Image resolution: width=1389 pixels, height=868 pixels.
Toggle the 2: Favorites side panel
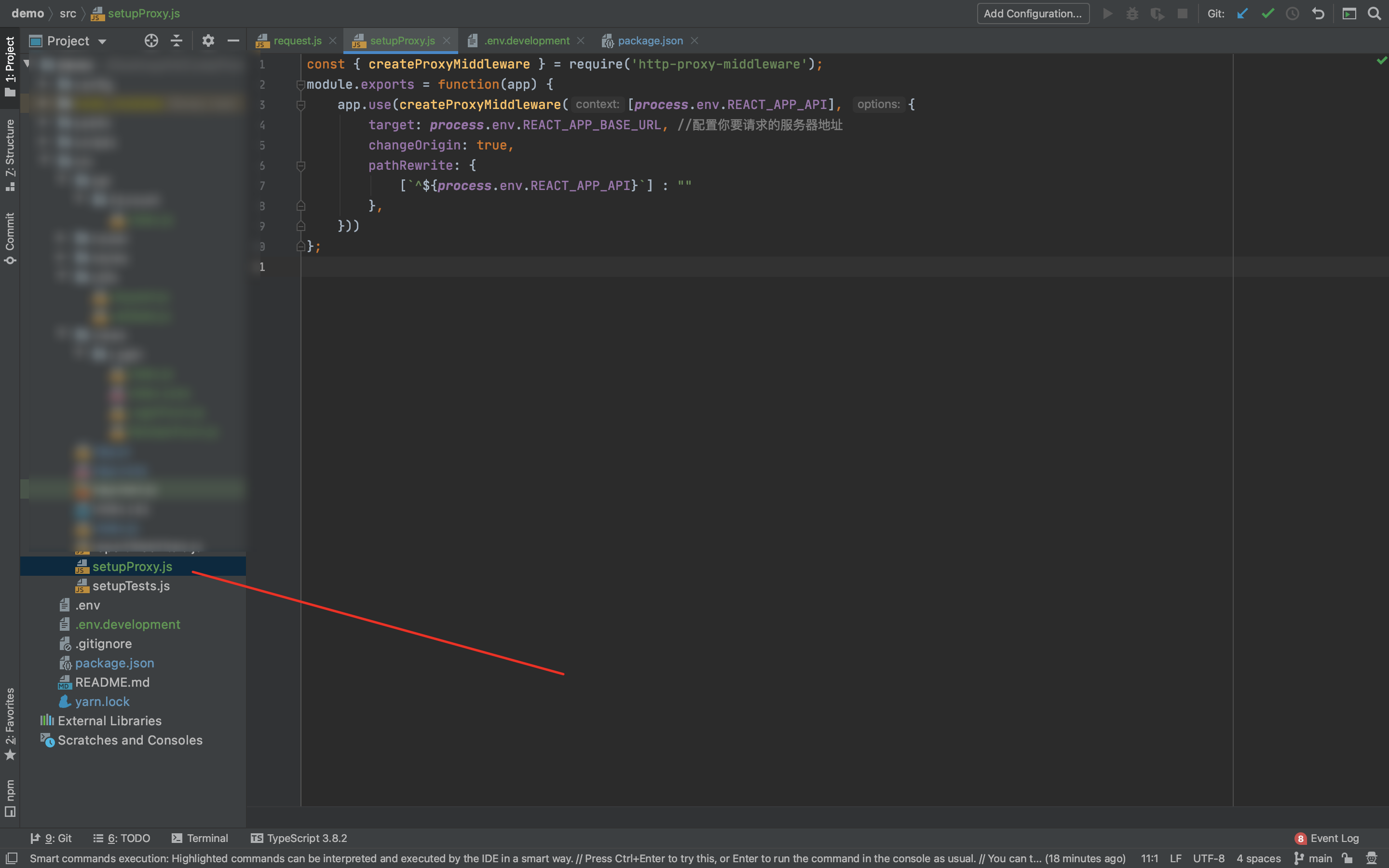point(10,724)
